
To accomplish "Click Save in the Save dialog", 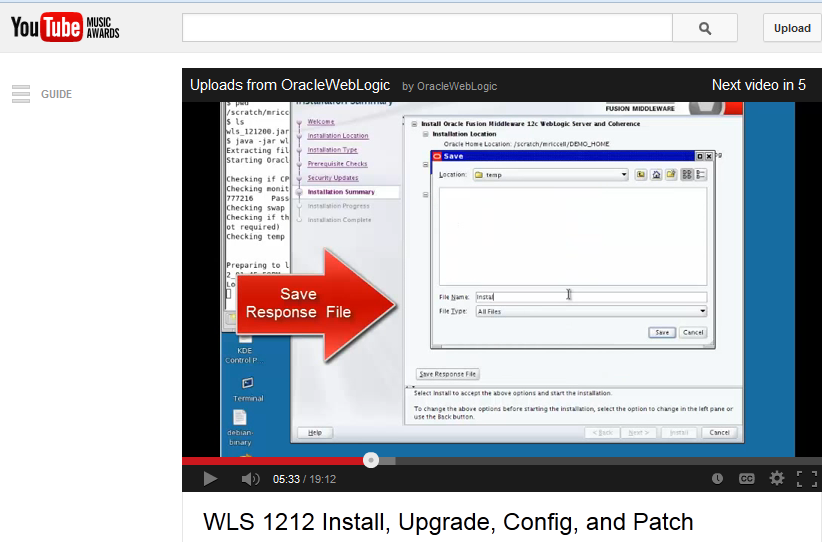I will [662, 332].
